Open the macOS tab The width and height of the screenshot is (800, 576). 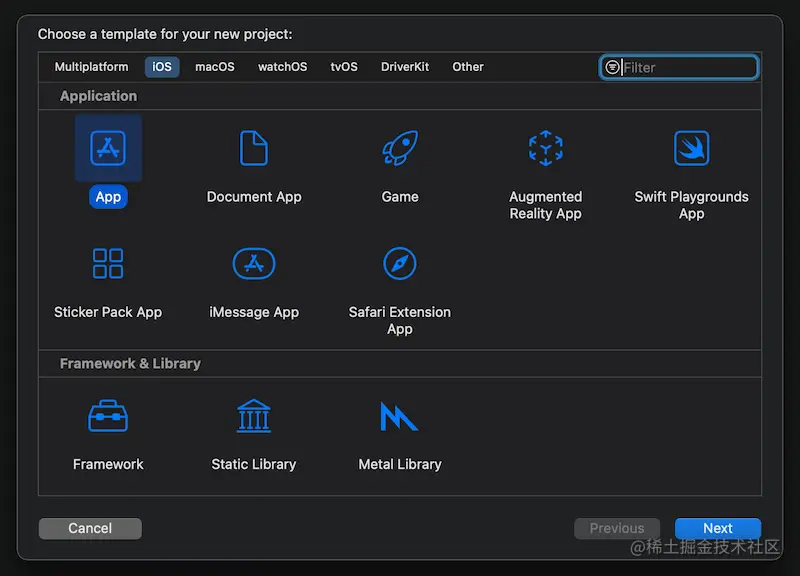(x=215, y=67)
